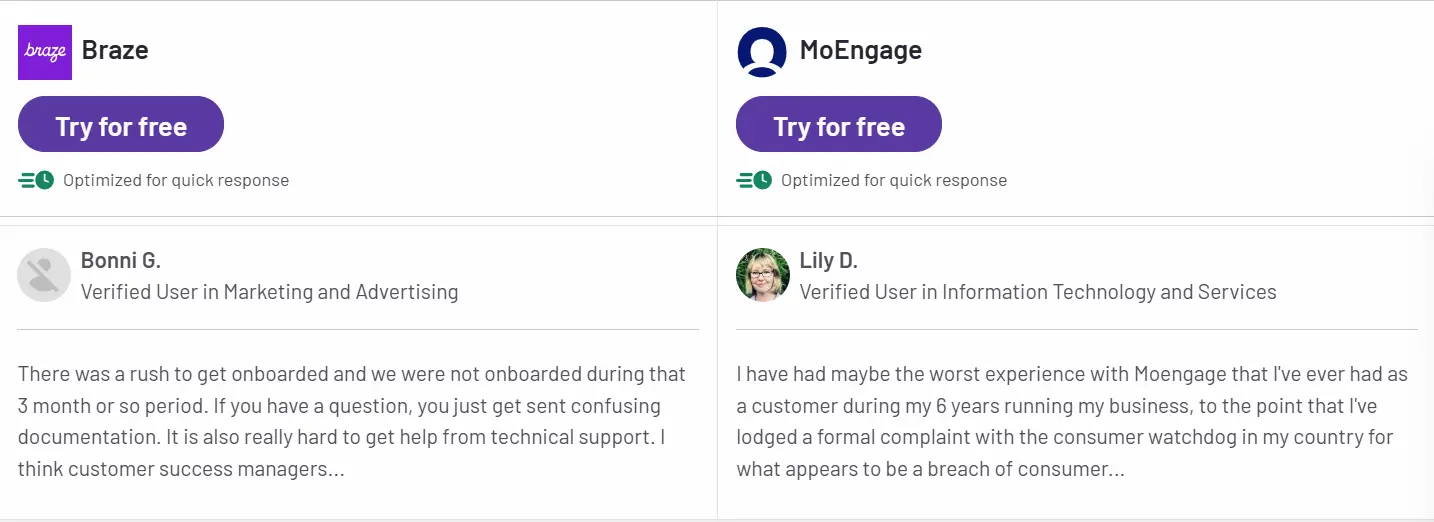The image size is (1434, 522).
Task: Click Bonni G.'s placeholder avatar icon
Action: (44, 275)
